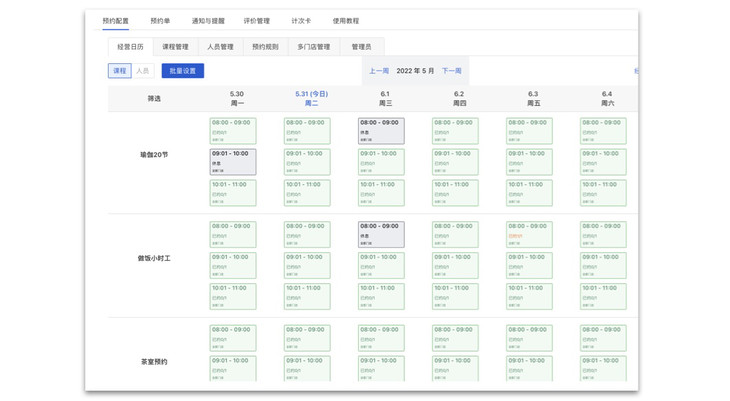Switch to 通知与提醒 tab
The height and width of the screenshot is (401, 730).
coord(208,21)
